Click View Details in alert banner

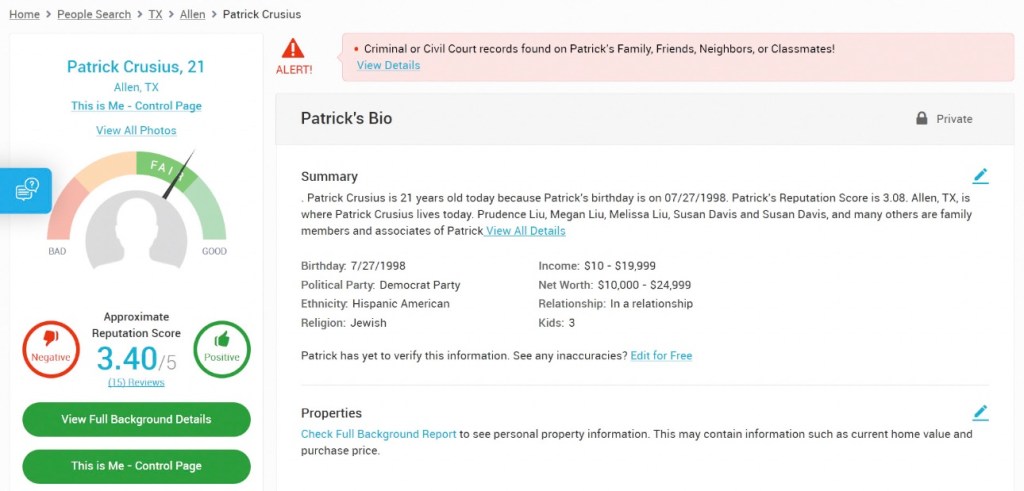coord(388,65)
